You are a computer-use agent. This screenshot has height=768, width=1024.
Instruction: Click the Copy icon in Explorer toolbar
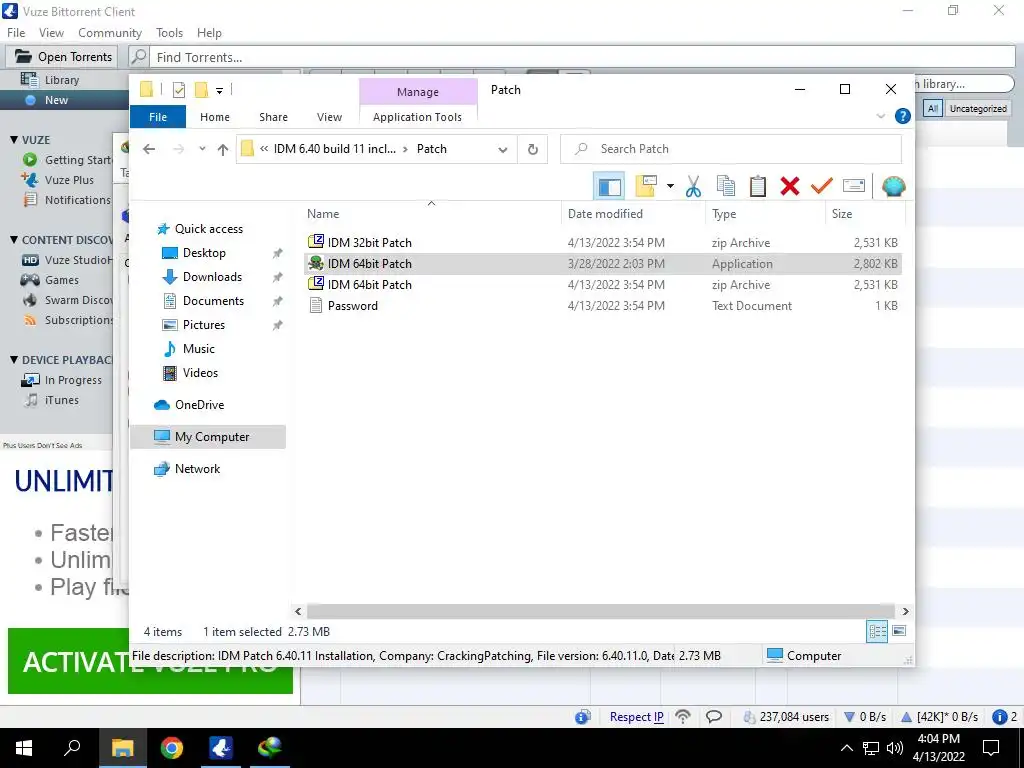(726, 187)
